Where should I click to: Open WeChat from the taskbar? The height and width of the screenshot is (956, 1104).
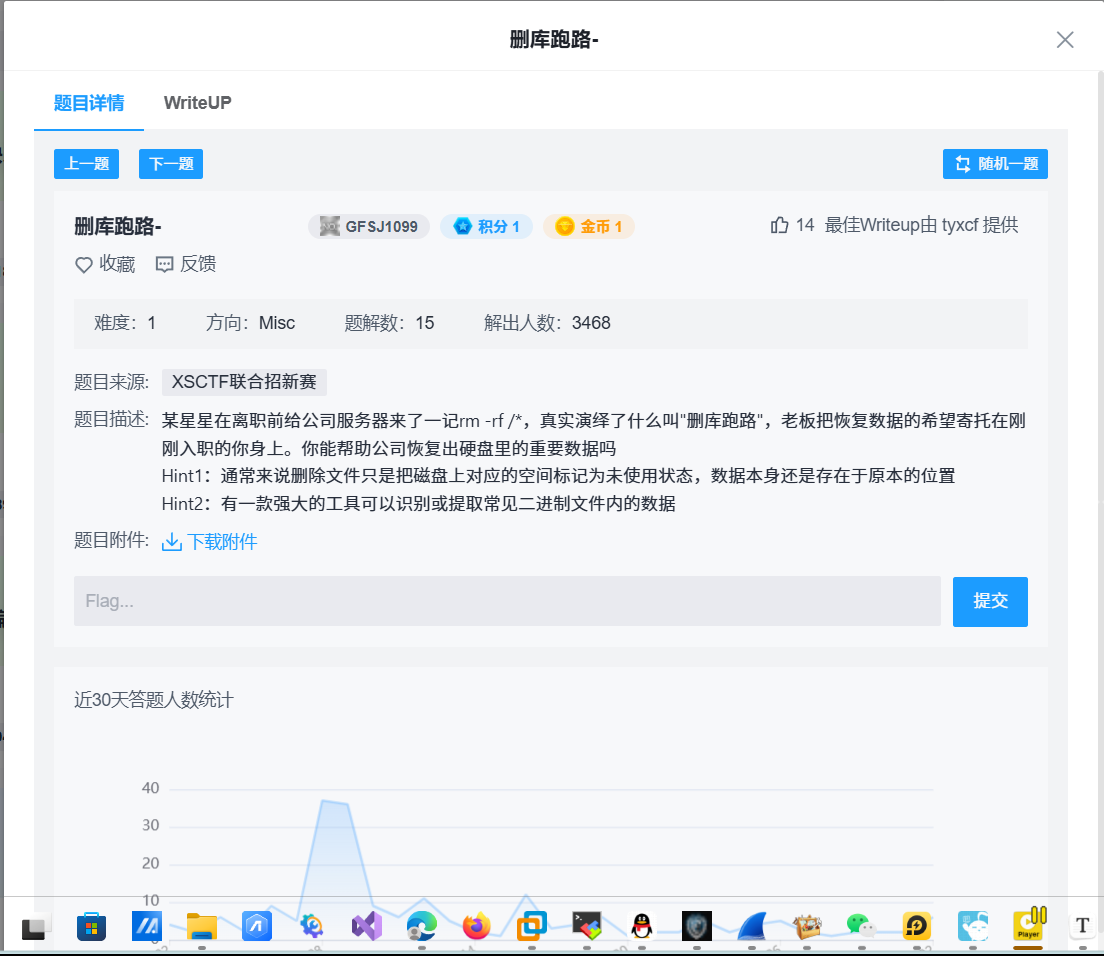[861, 926]
